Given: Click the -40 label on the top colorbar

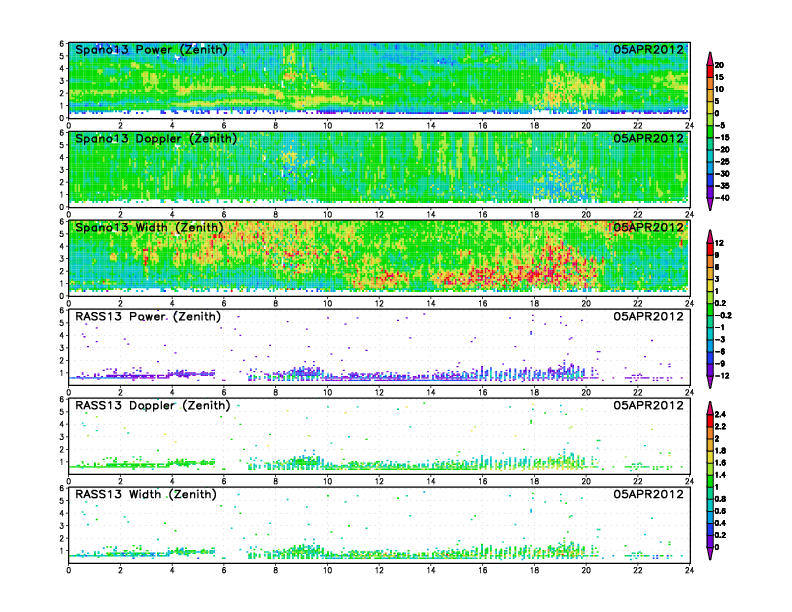Looking at the screenshot, I should coord(722,198).
